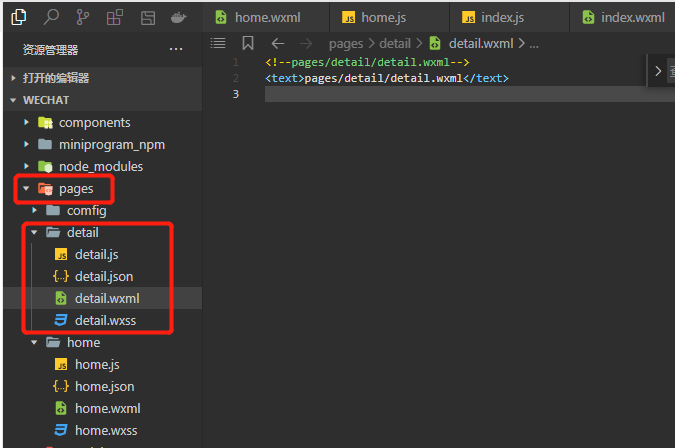Open the explorer panel more actions ellipsis
Screen dimensions: 675x448
pyautogui.click(x=176, y=49)
